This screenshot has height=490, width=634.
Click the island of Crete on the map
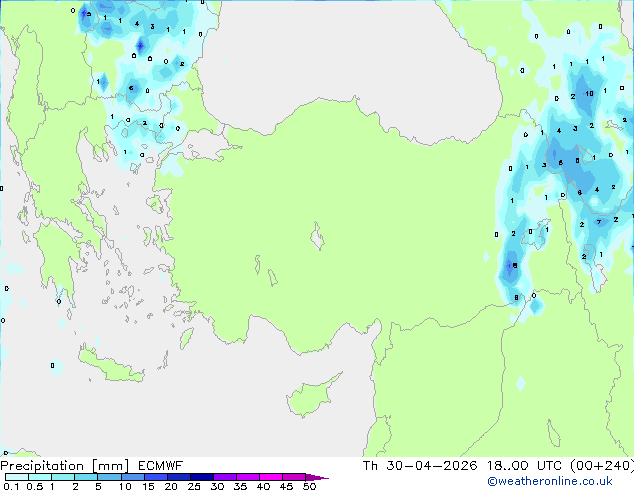click(111, 364)
